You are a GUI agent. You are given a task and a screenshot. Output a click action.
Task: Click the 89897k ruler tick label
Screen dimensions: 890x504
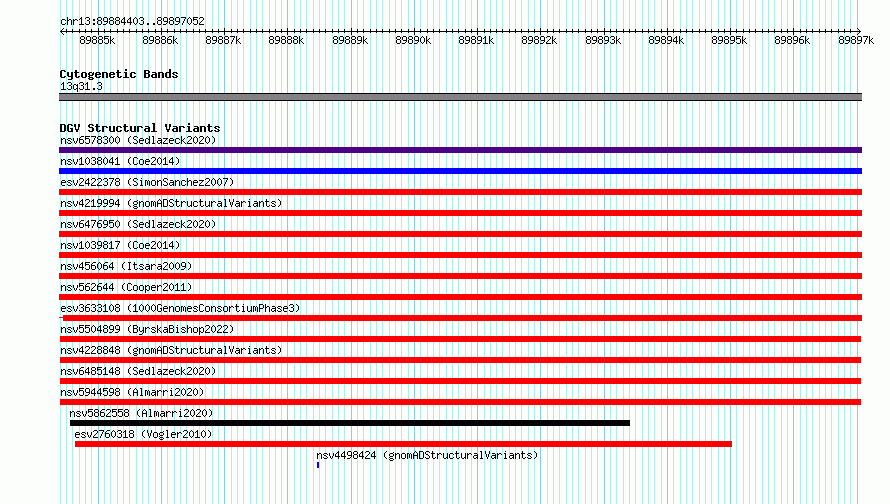pyautogui.click(x=856, y=40)
